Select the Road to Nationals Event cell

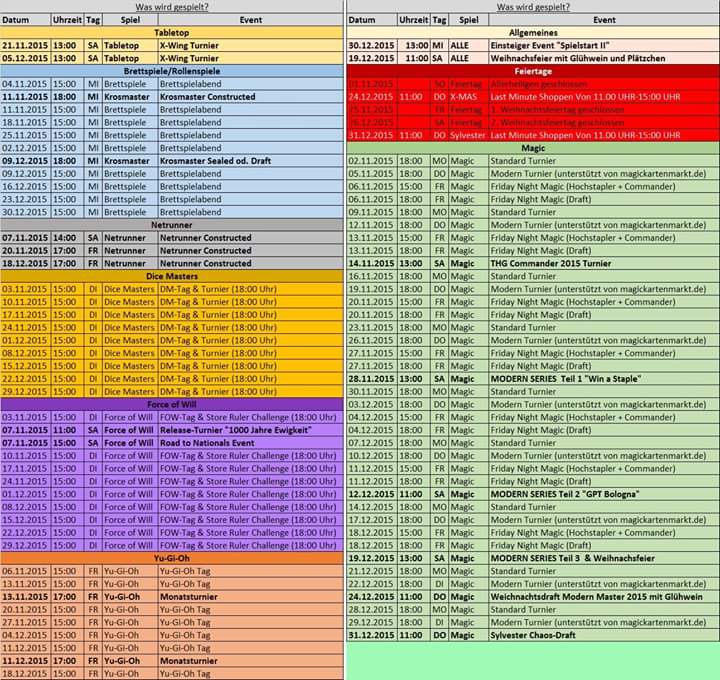(207, 442)
